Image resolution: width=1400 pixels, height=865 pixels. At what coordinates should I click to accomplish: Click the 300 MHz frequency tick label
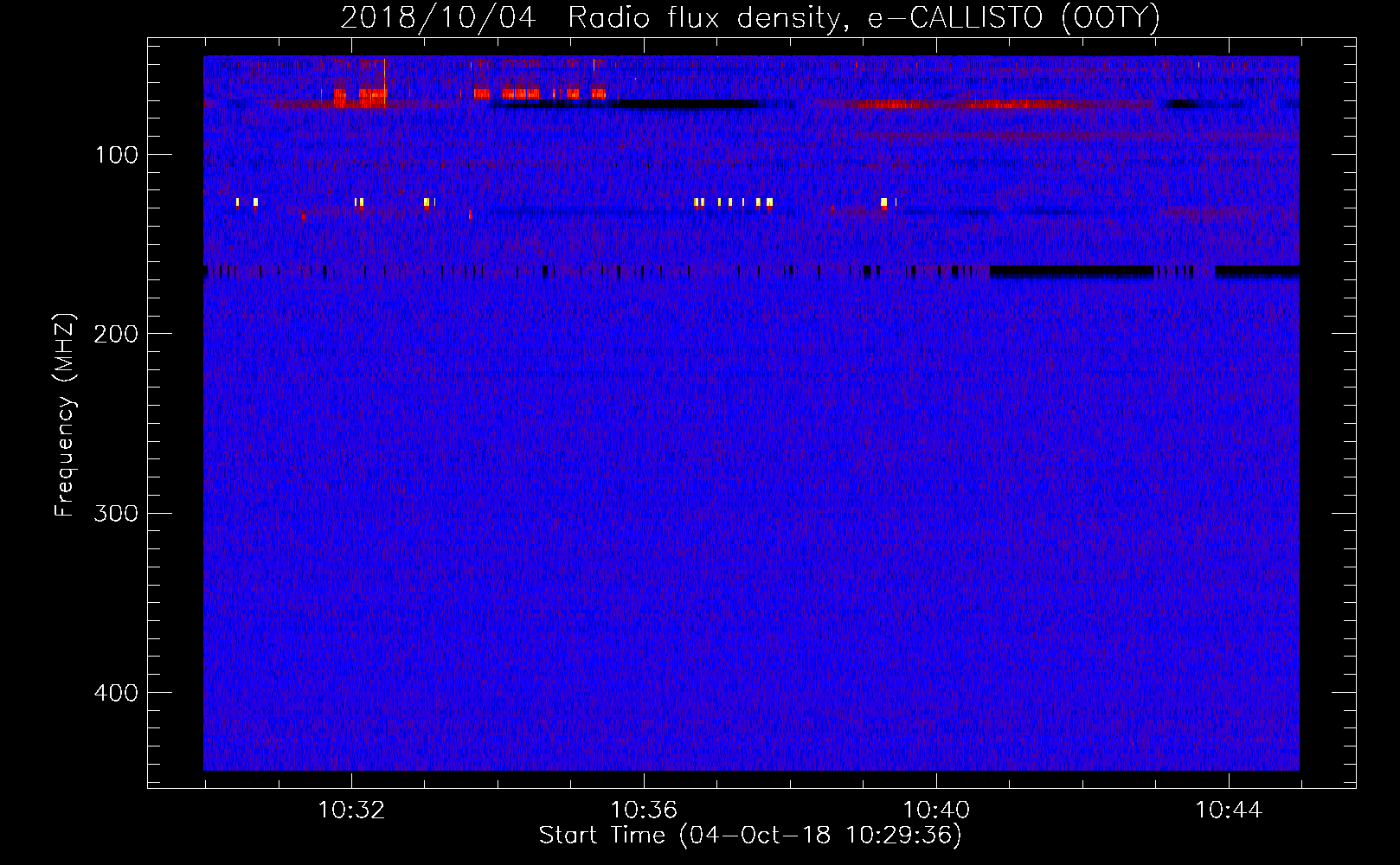[116, 513]
